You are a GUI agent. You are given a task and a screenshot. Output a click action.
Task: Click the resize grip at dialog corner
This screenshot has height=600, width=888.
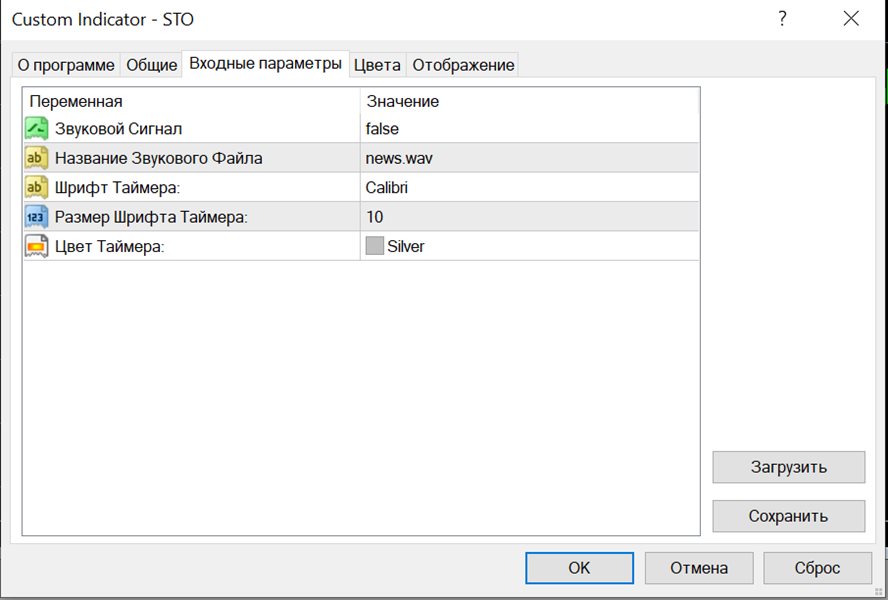(x=879, y=592)
